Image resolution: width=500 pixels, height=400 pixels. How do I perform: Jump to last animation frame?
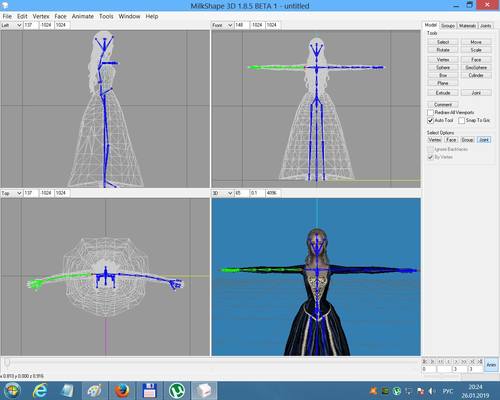480,361
